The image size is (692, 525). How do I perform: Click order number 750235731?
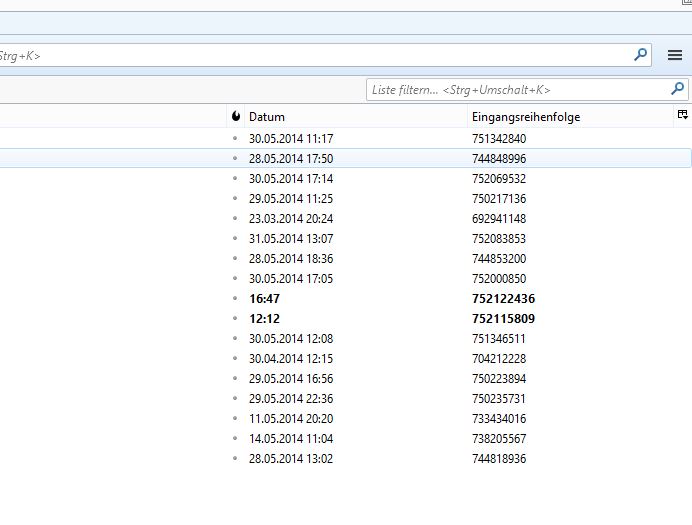(499, 398)
